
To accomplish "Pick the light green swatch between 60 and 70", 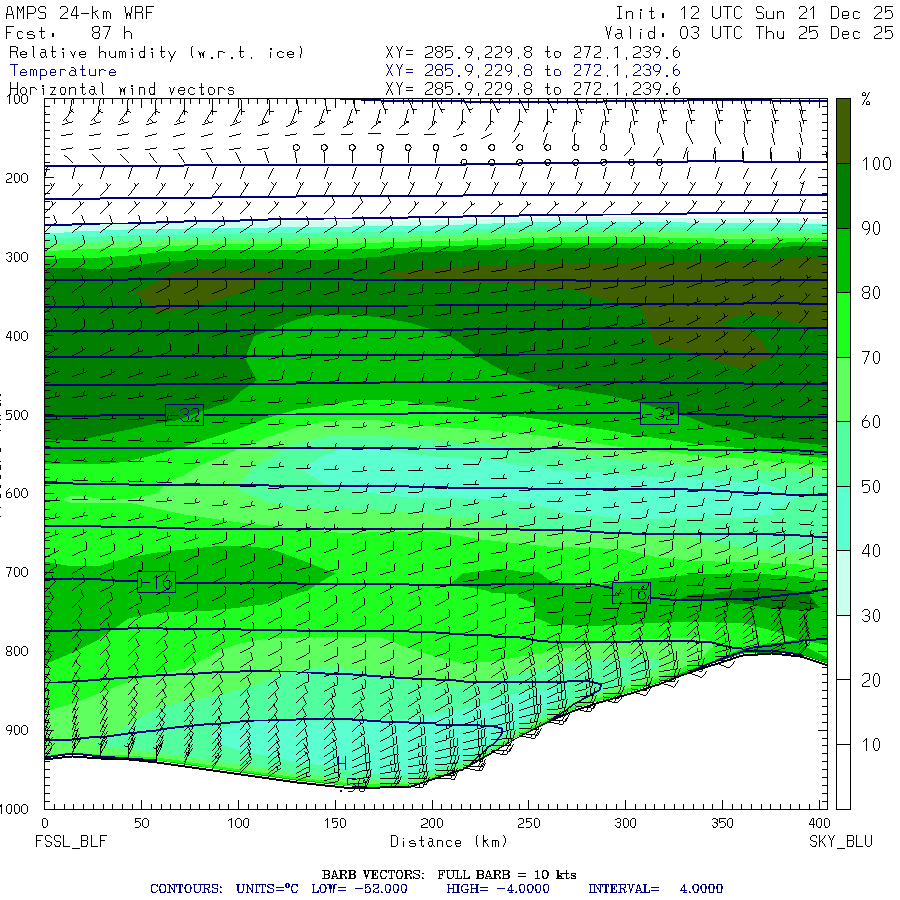I will pyautogui.click(x=843, y=389).
